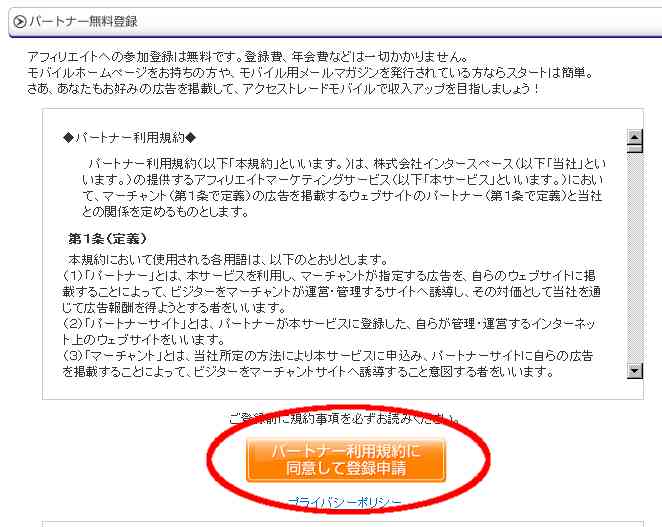
Task: Click the (2)「パートナーサイト」とは definition paragraph
Action: (x=329, y=331)
